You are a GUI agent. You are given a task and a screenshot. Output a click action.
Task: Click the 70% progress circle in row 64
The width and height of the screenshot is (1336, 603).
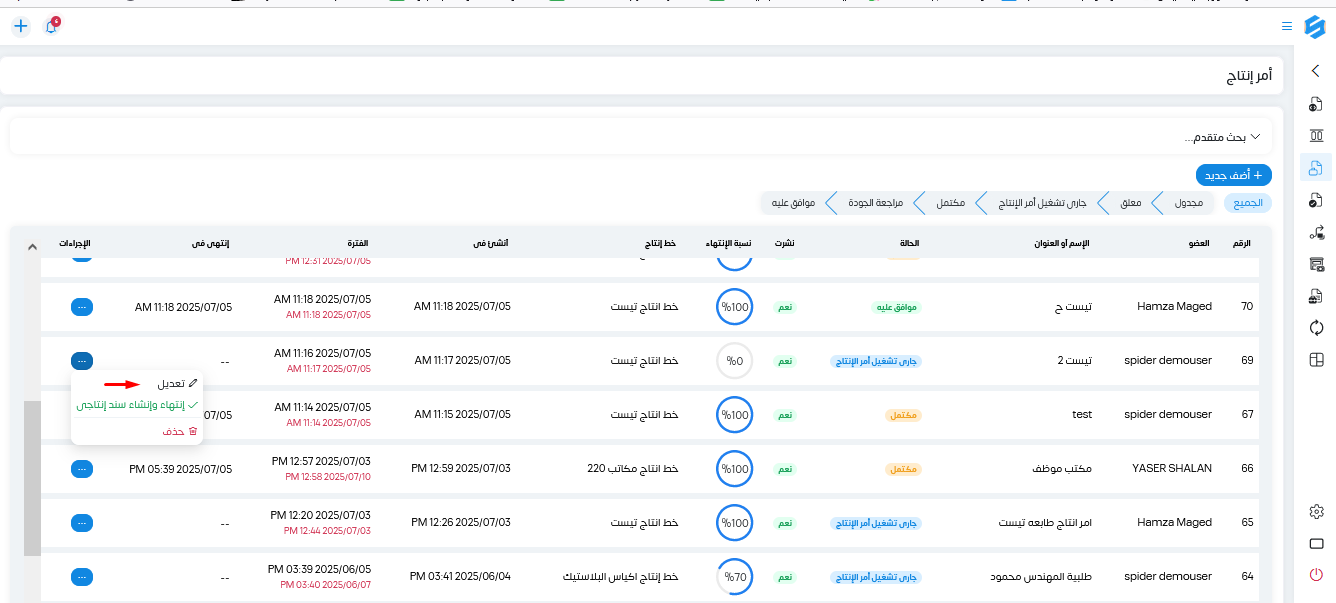click(x=734, y=576)
